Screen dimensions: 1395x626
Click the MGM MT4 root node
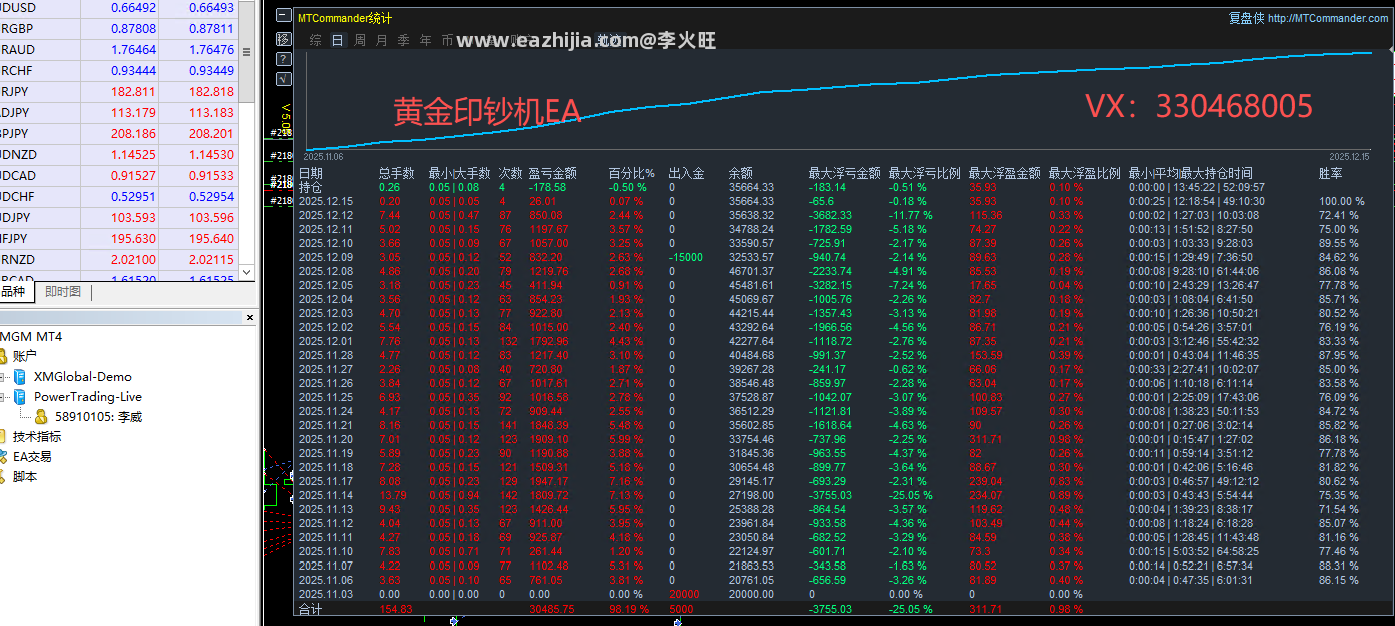click(31, 336)
